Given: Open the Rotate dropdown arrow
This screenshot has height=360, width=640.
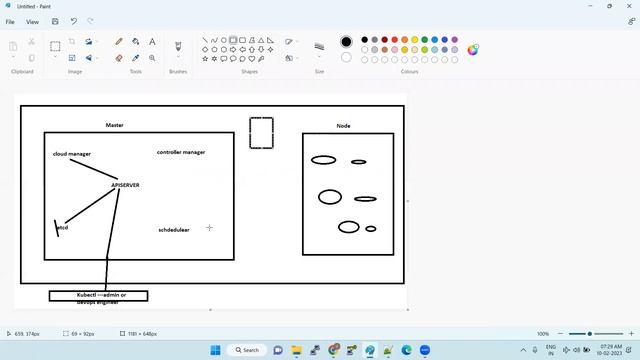Looking at the screenshot, I should tap(97, 42).
